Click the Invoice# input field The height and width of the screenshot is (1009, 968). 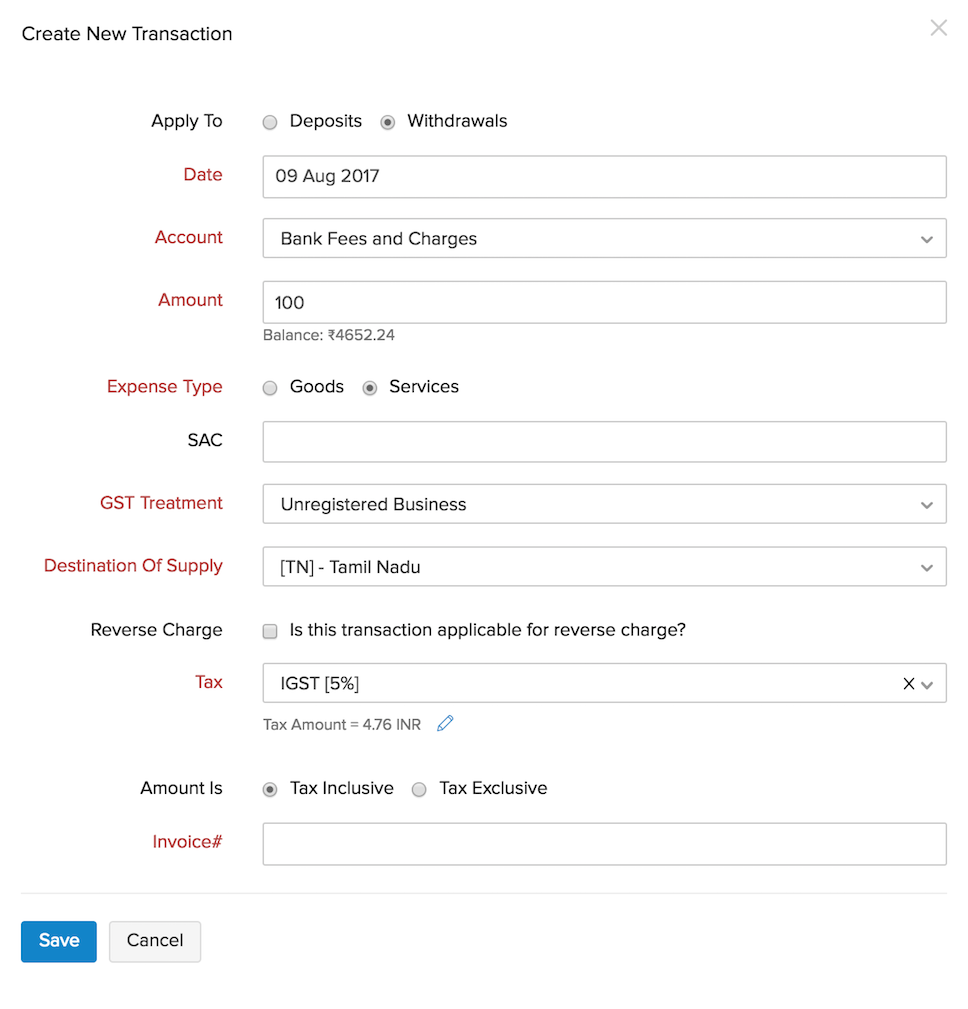(x=604, y=843)
